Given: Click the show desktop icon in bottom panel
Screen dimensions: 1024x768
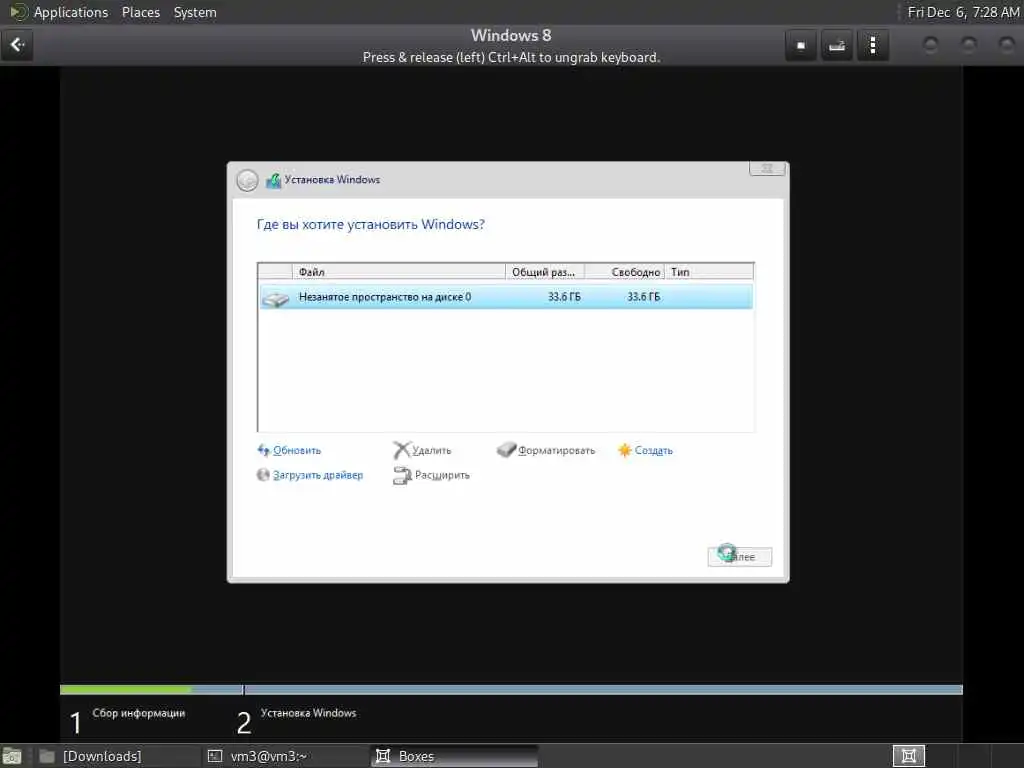Looking at the screenshot, I should (12, 756).
